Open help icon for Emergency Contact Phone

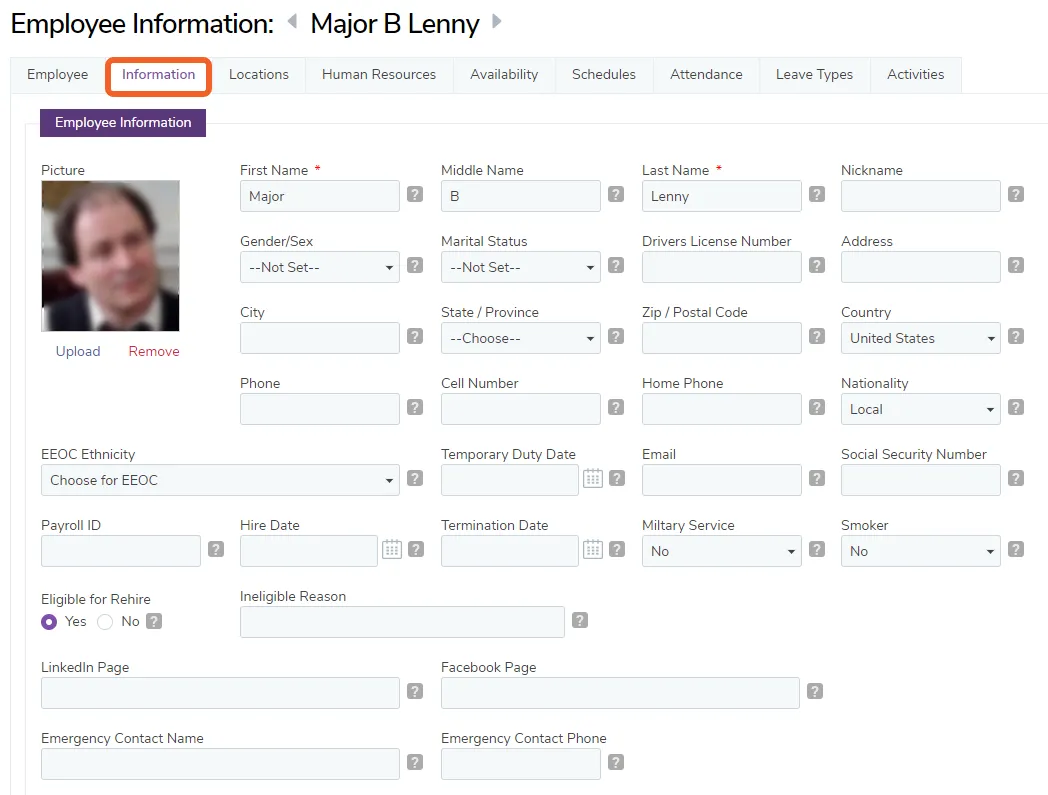coord(616,762)
